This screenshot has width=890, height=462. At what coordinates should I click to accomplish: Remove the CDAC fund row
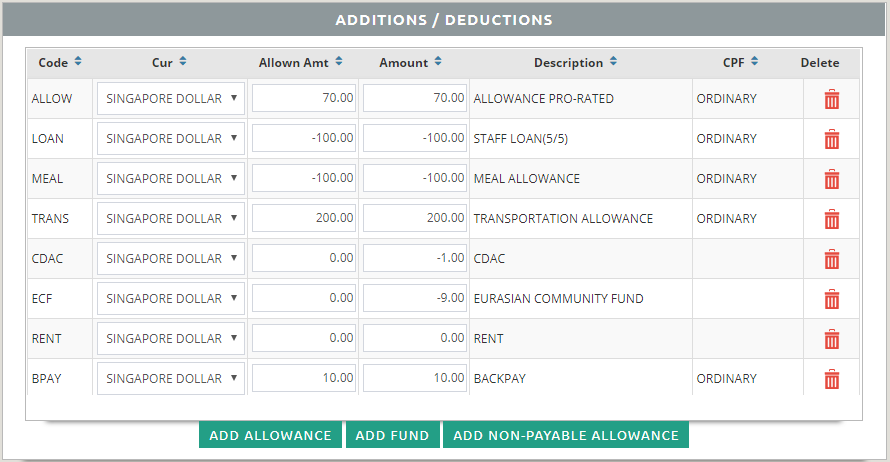tap(831, 259)
